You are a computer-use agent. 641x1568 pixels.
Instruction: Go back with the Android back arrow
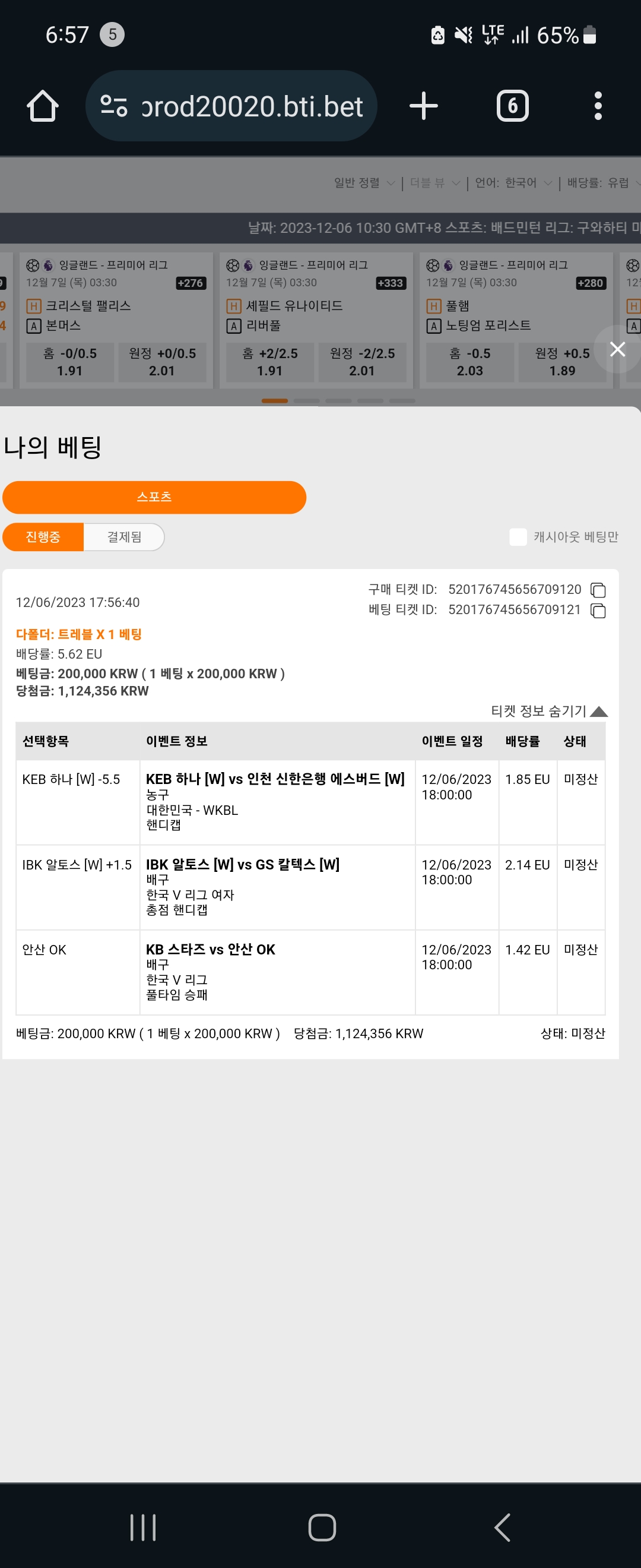click(x=502, y=1527)
